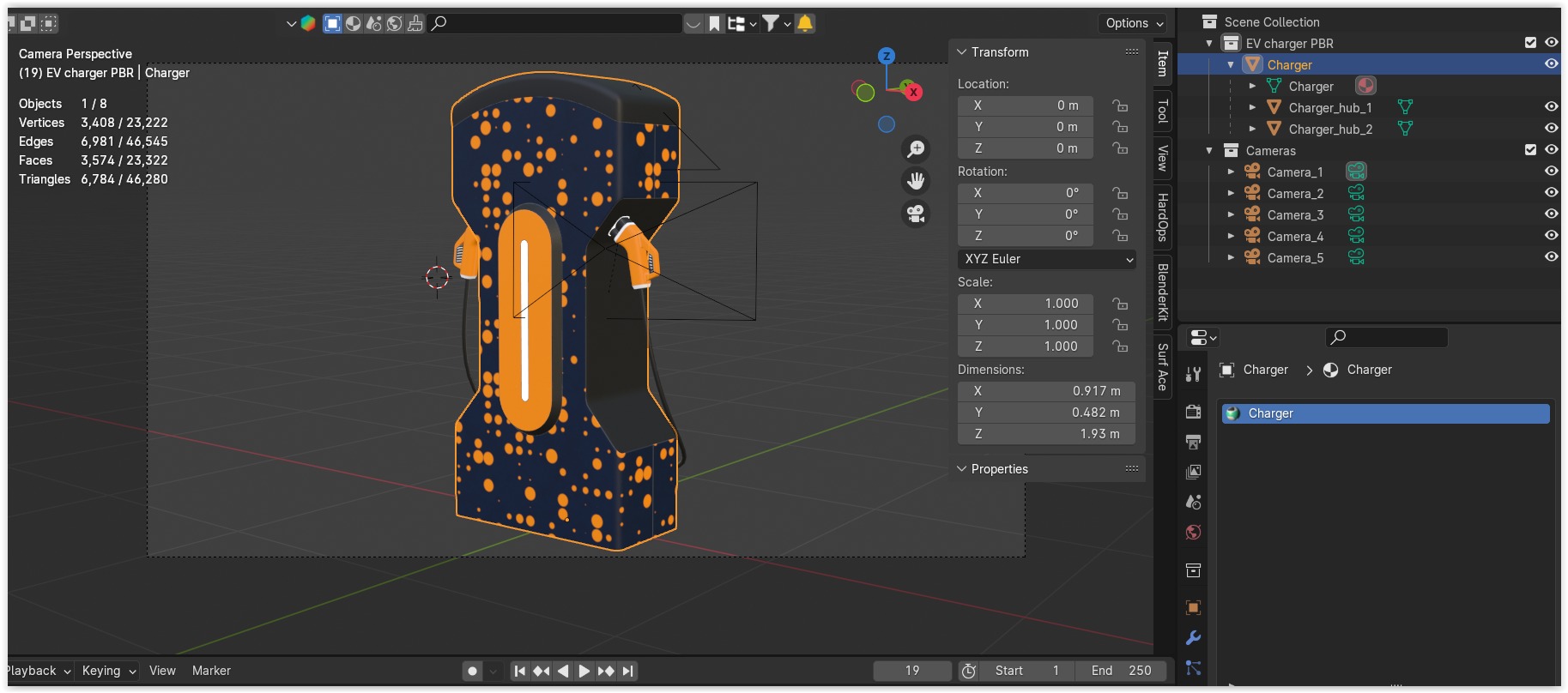Jump to the first frame

point(519,671)
